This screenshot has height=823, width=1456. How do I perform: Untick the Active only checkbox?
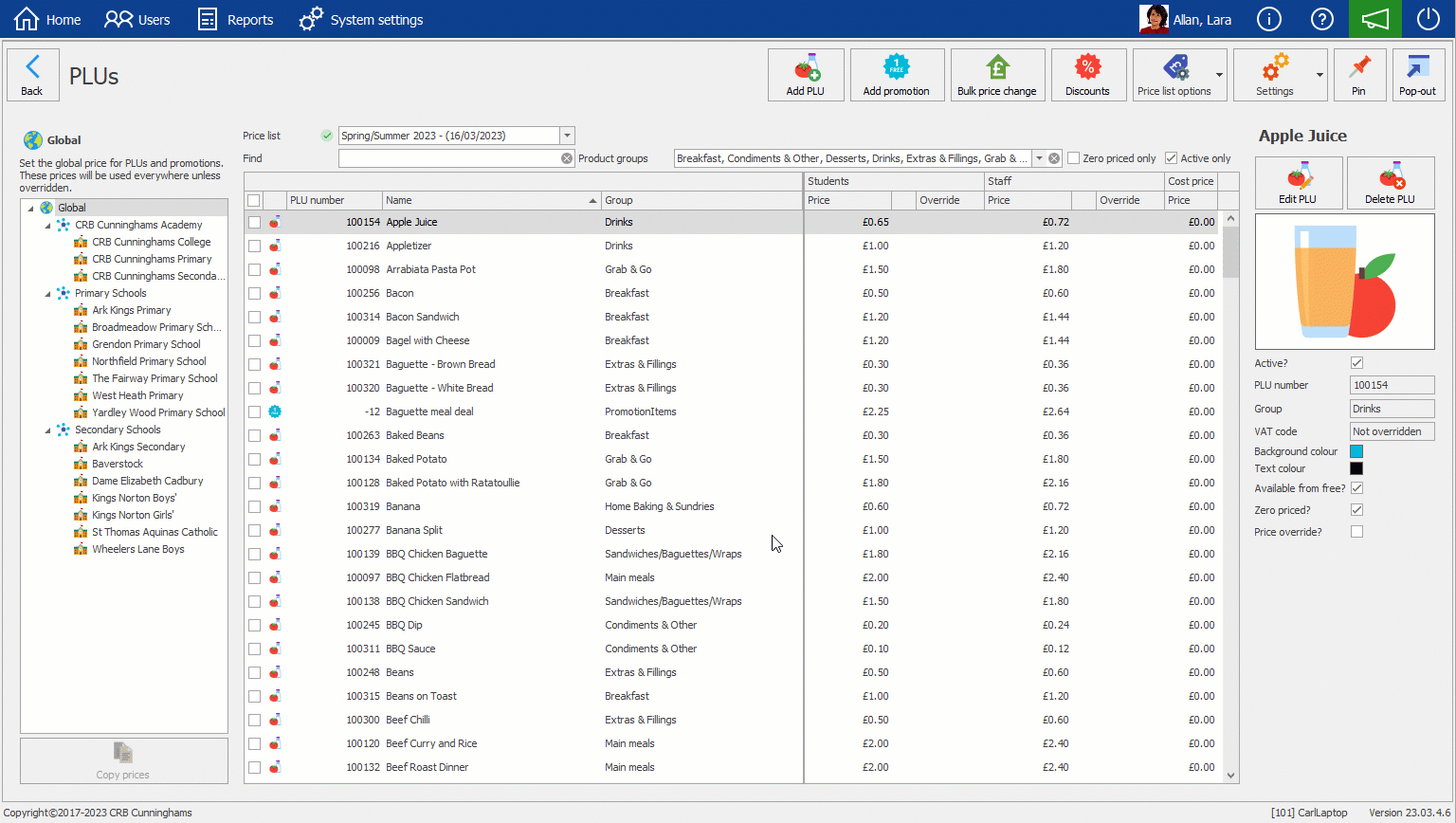coord(1172,158)
